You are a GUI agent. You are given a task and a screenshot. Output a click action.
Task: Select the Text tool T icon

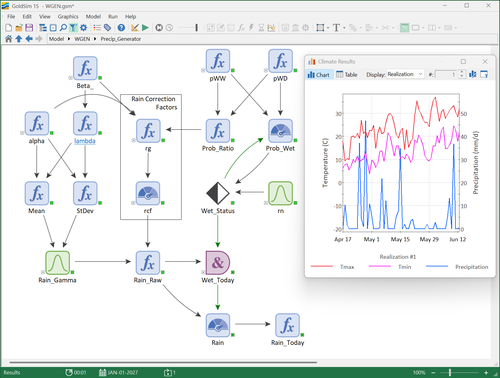pyautogui.click(x=336, y=28)
